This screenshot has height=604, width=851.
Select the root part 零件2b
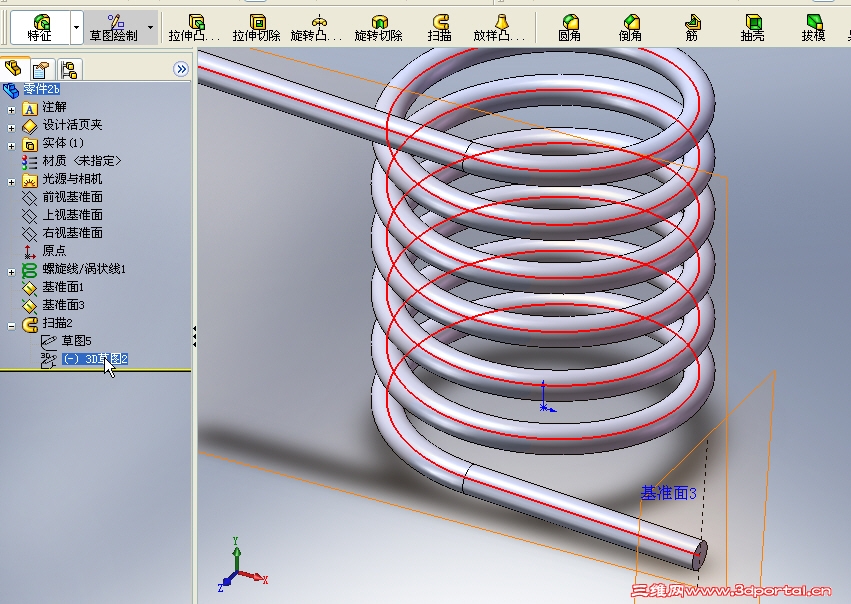pos(41,89)
